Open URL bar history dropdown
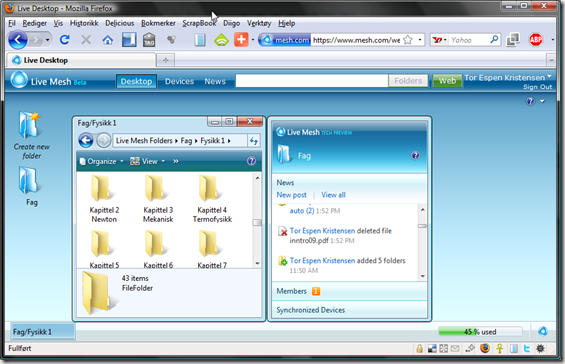The image size is (565, 364). 420,40
